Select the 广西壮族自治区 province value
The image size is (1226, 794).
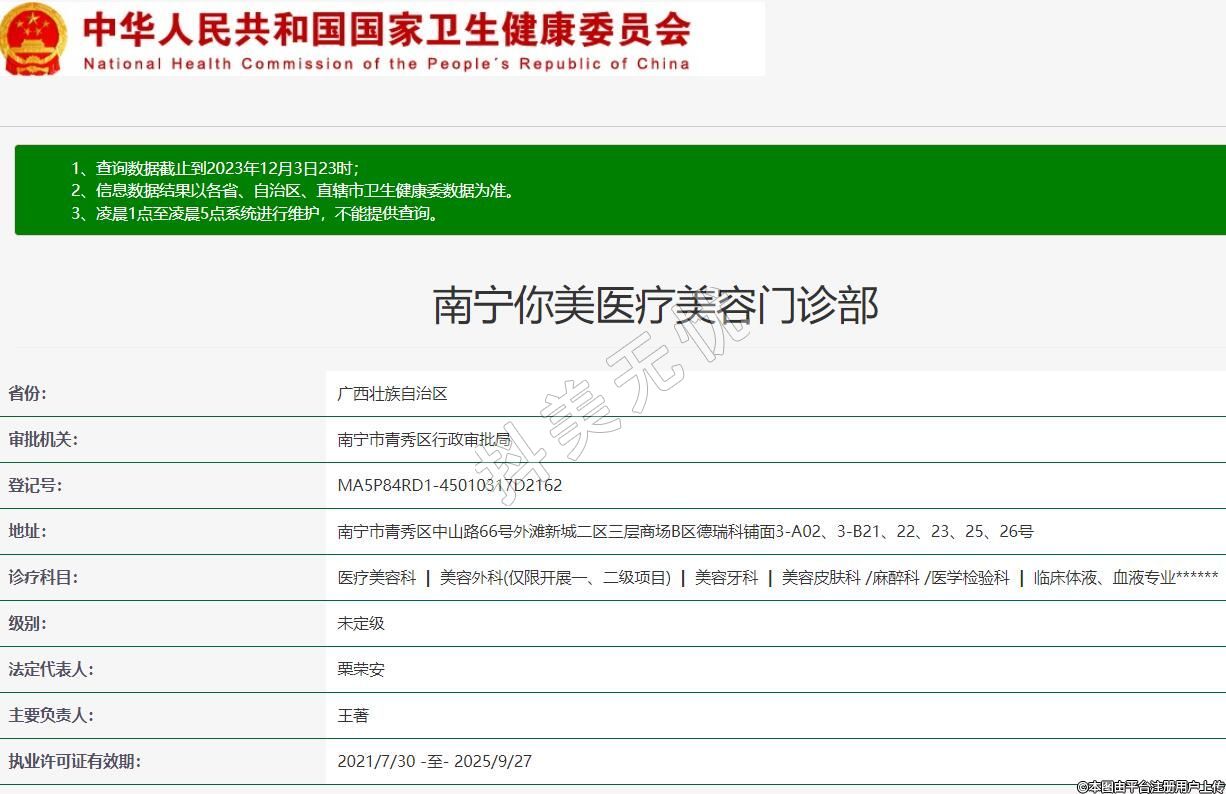point(392,394)
